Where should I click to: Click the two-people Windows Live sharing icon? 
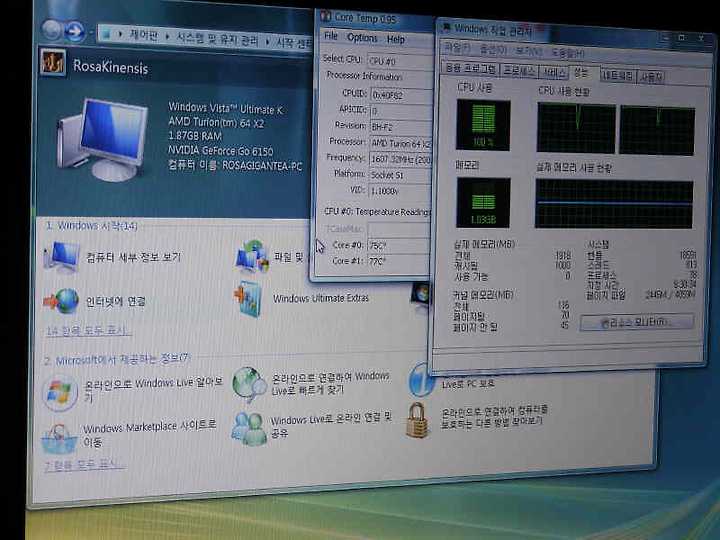pos(248,429)
